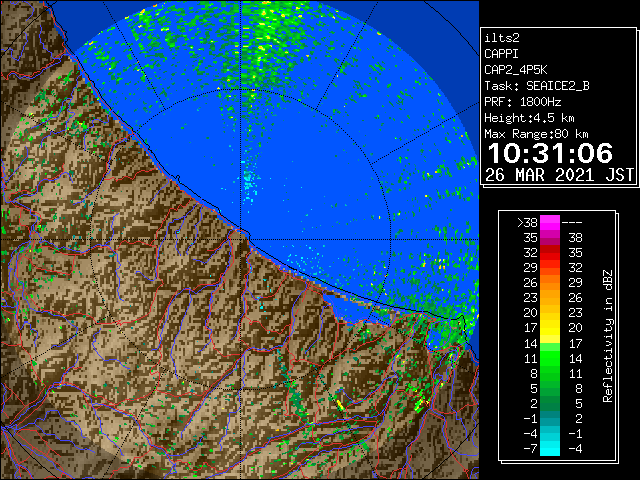The width and height of the screenshot is (640, 480).
Task: Click the 10:31:06 timestamp
Action: tap(550, 153)
